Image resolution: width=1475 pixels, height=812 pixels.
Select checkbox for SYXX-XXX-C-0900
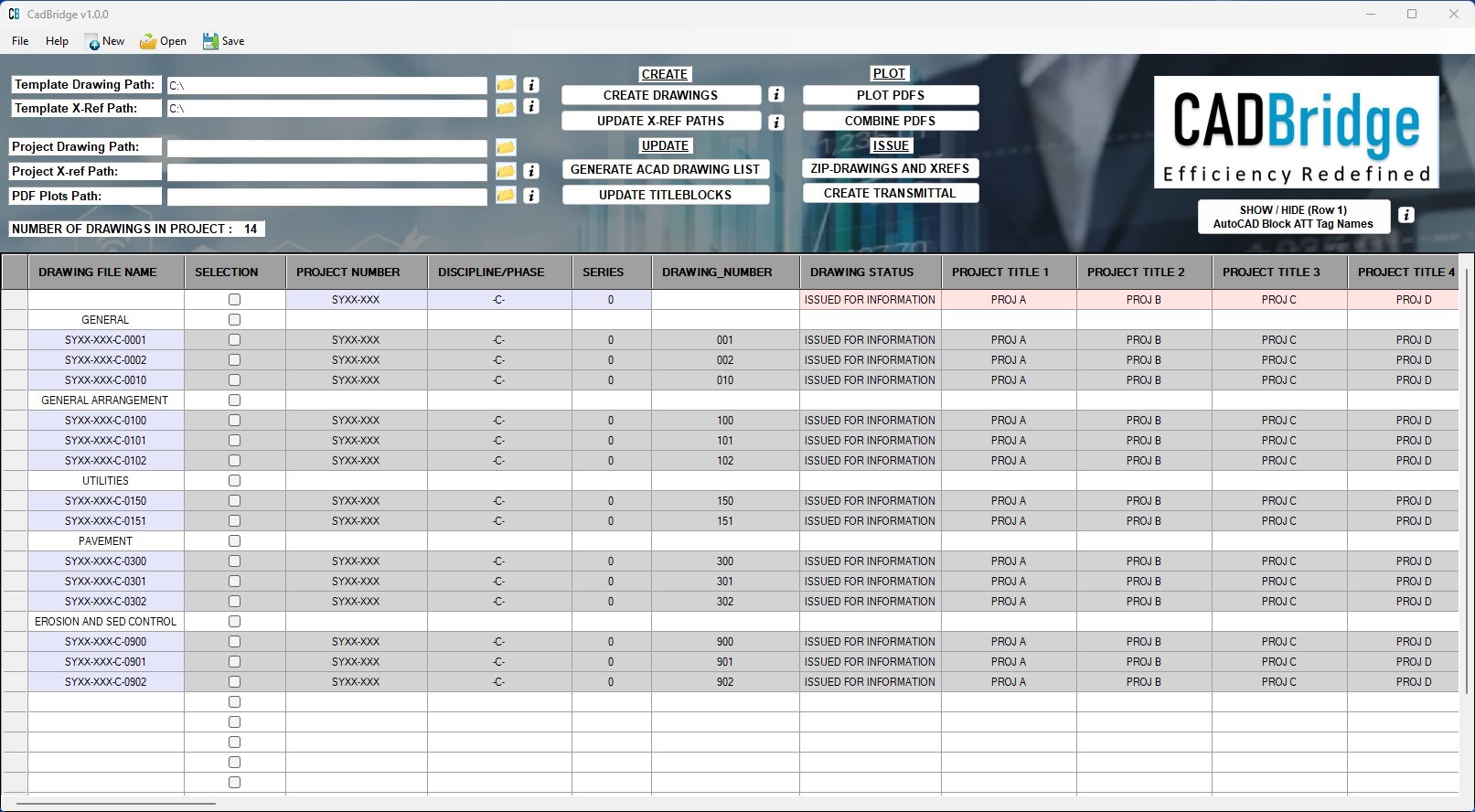point(234,642)
